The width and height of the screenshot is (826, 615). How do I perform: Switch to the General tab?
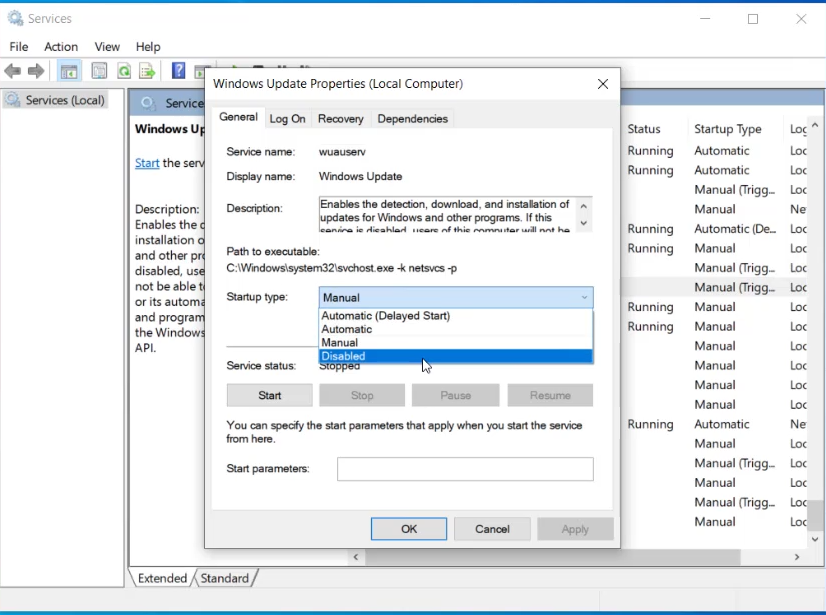[238, 117]
